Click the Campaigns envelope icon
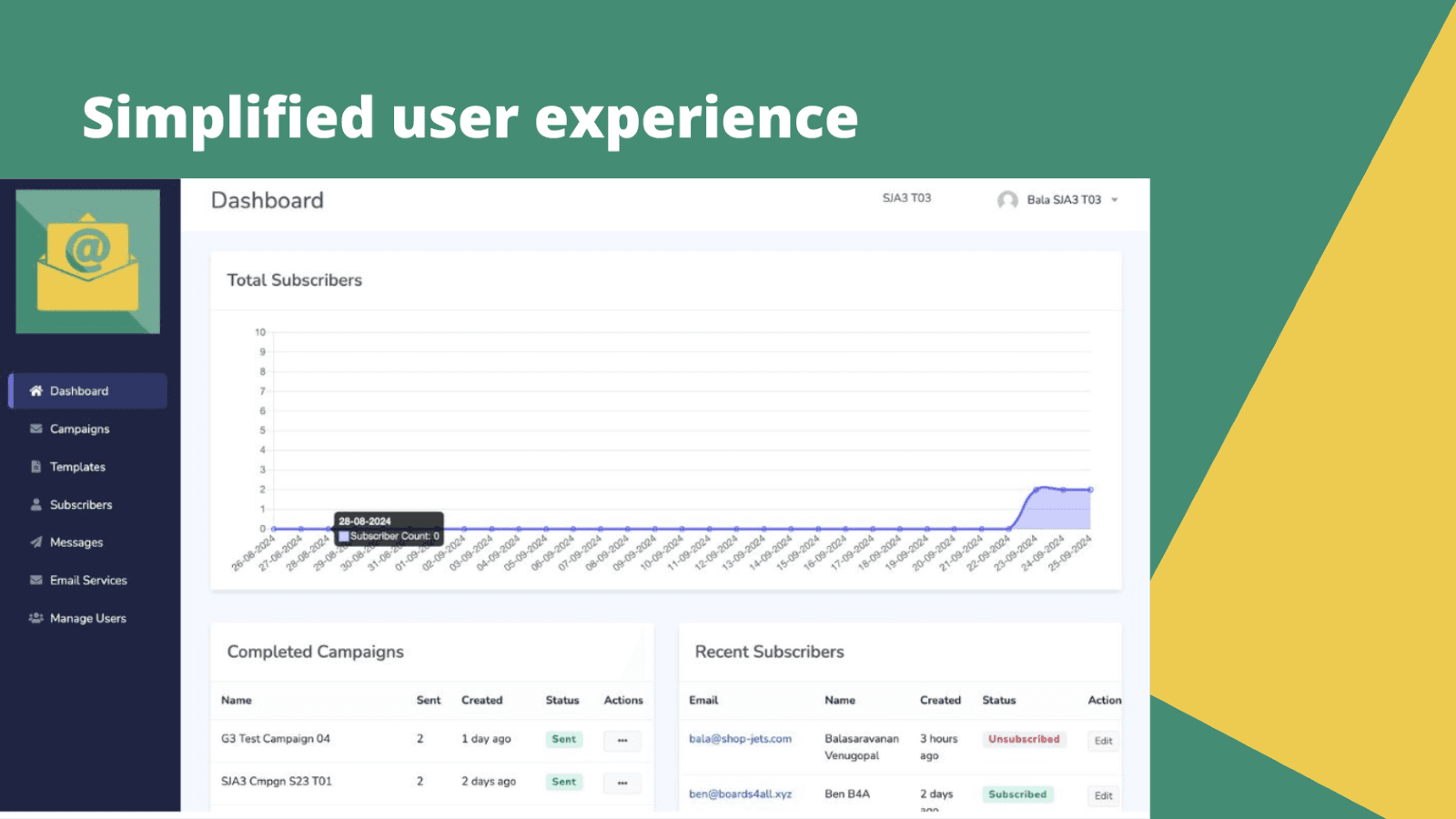 pos(36,429)
